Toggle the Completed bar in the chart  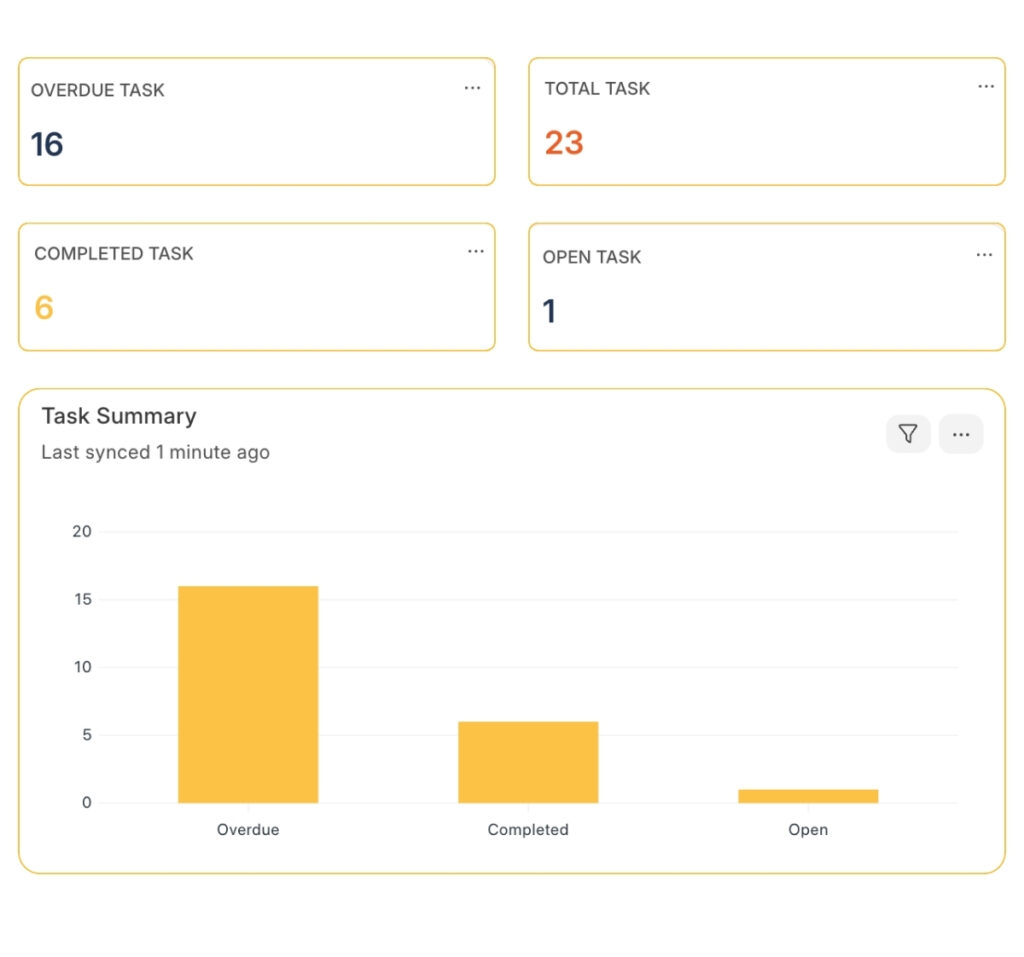pyautogui.click(x=527, y=761)
